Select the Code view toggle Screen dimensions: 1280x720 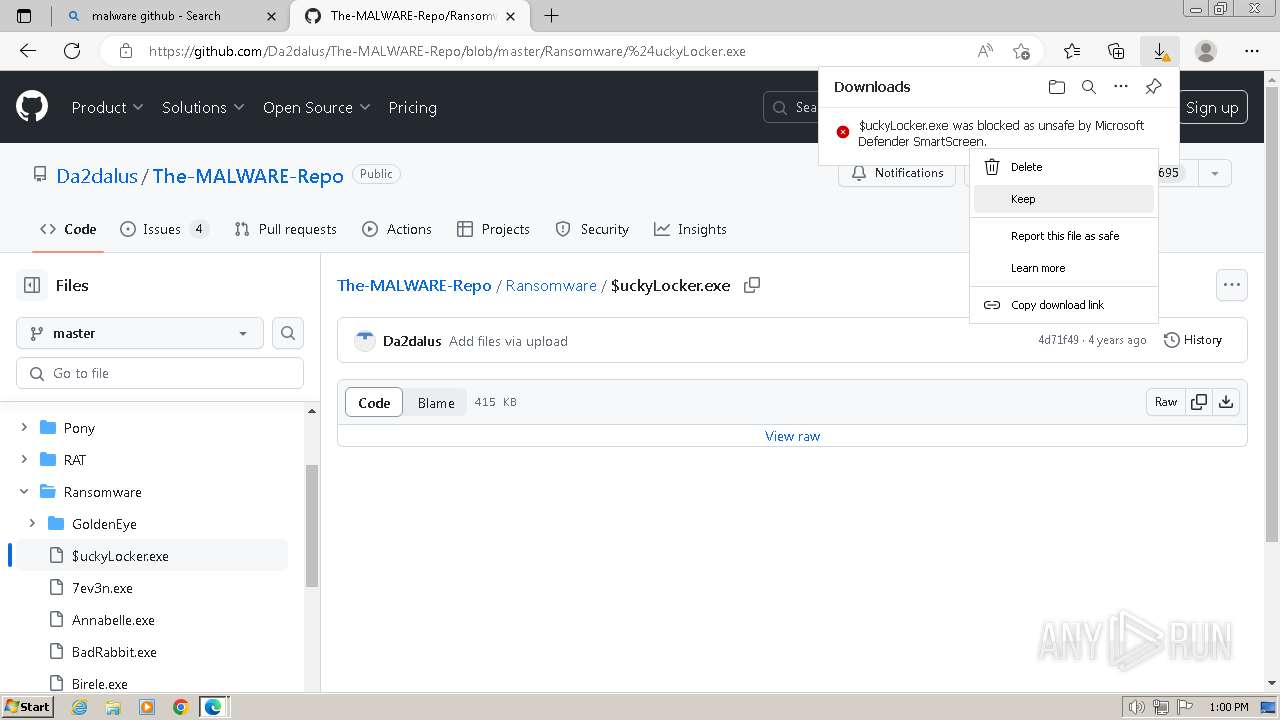(374, 402)
